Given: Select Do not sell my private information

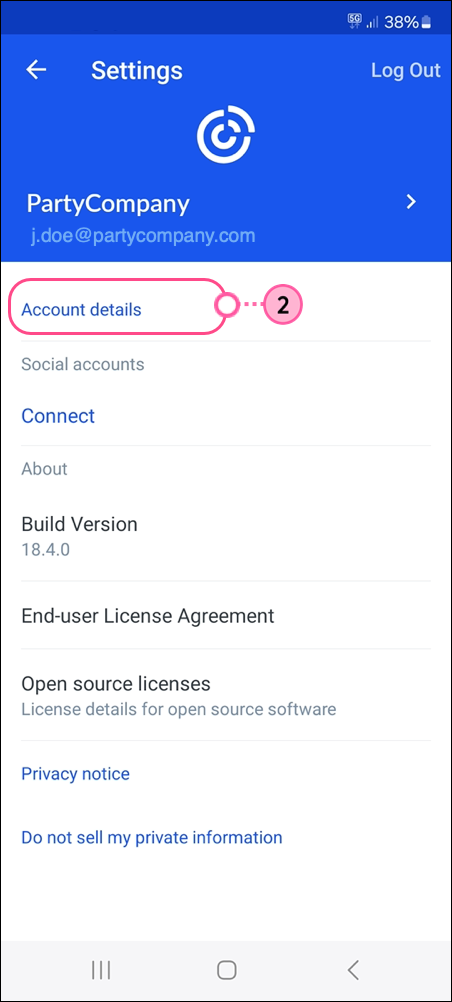Looking at the screenshot, I should (152, 837).
